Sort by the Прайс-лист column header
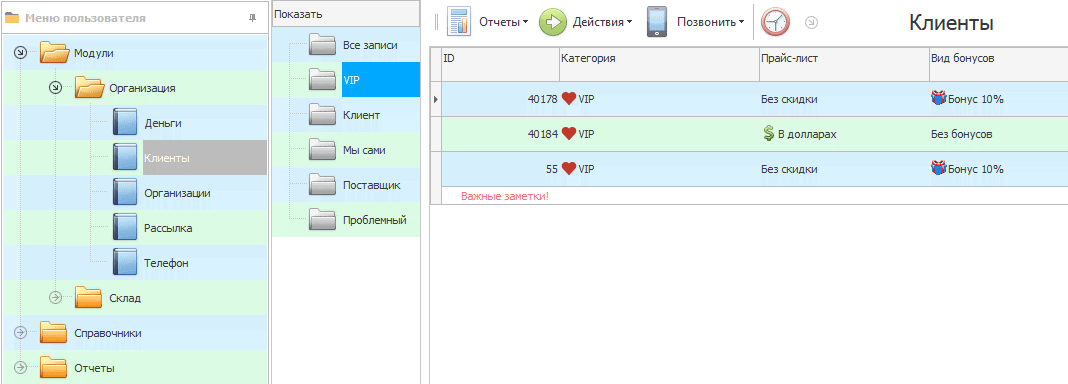Image resolution: width=1068 pixels, height=384 pixels. click(844, 59)
